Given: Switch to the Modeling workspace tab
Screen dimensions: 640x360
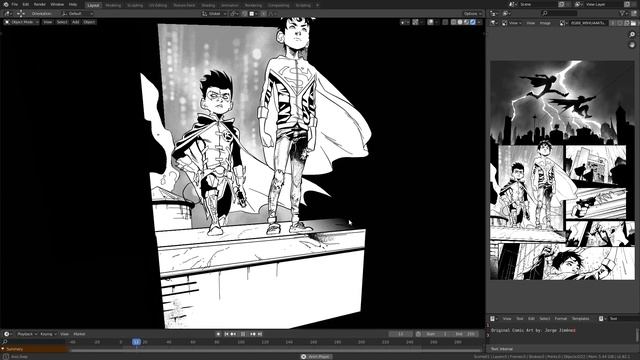Looking at the screenshot, I should pos(113,5).
